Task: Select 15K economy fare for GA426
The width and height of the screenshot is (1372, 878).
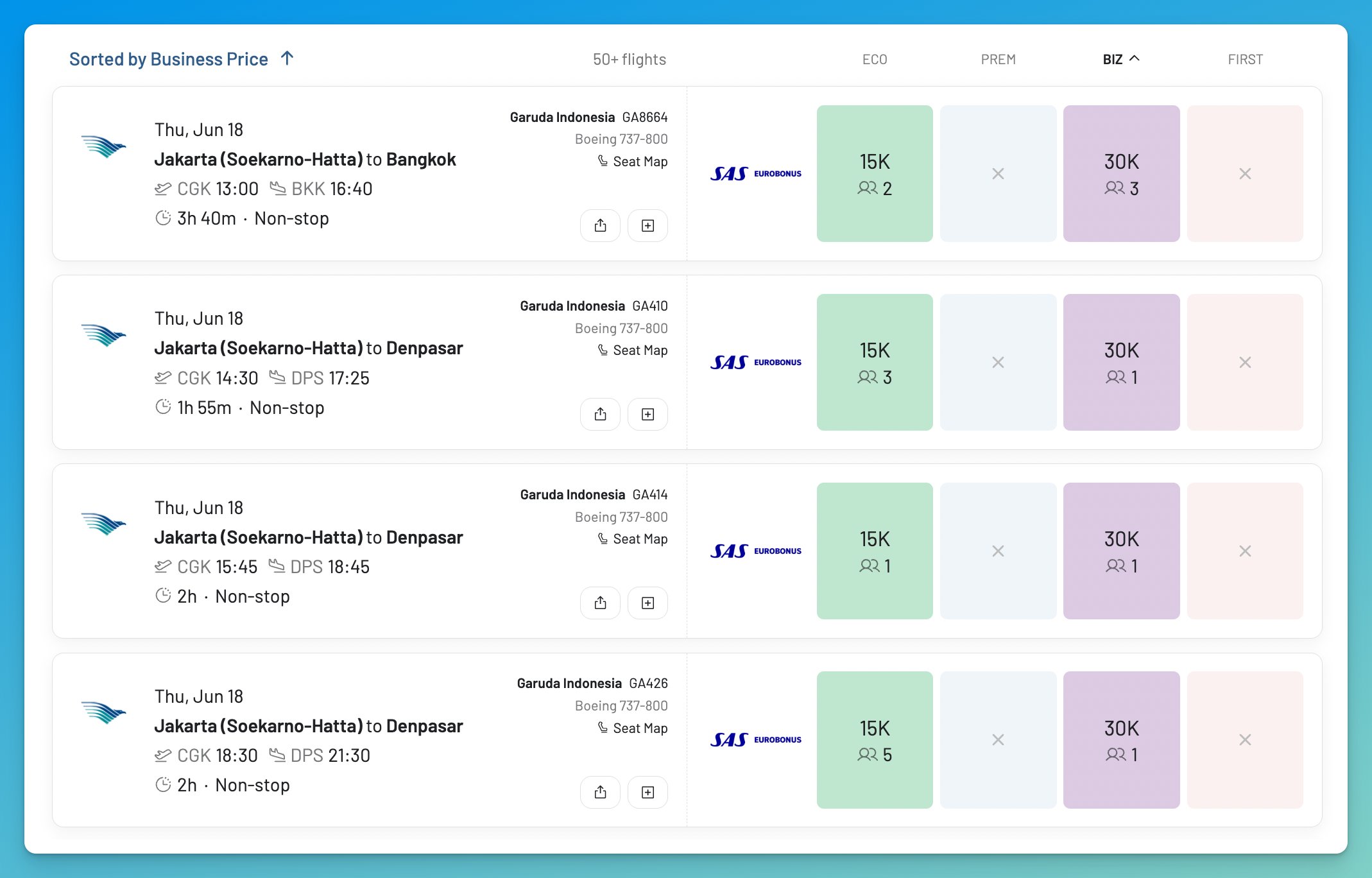Action: (875, 739)
